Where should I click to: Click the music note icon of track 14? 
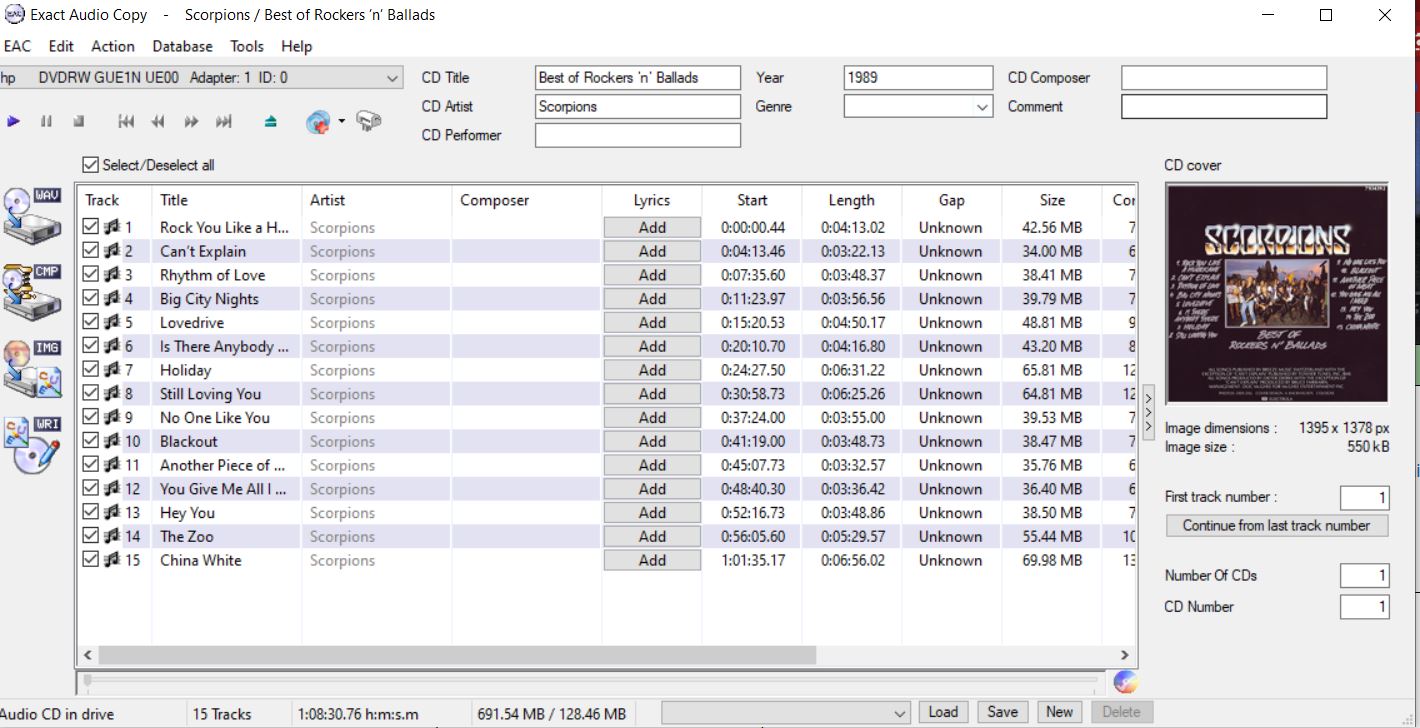(x=112, y=536)
